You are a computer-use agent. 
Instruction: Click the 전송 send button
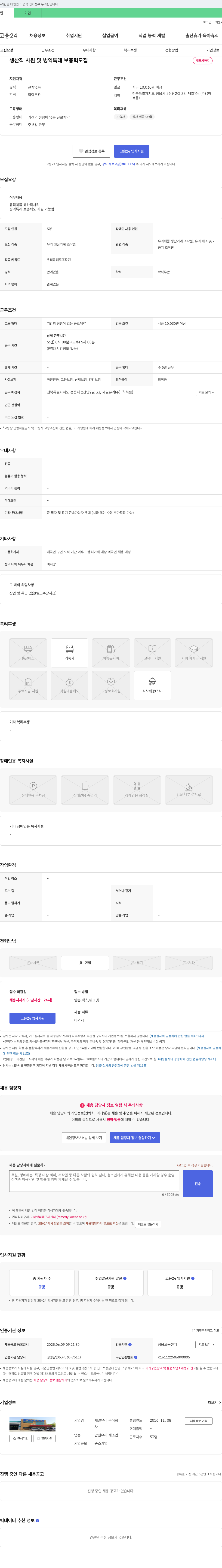[x=198, y=1184]
